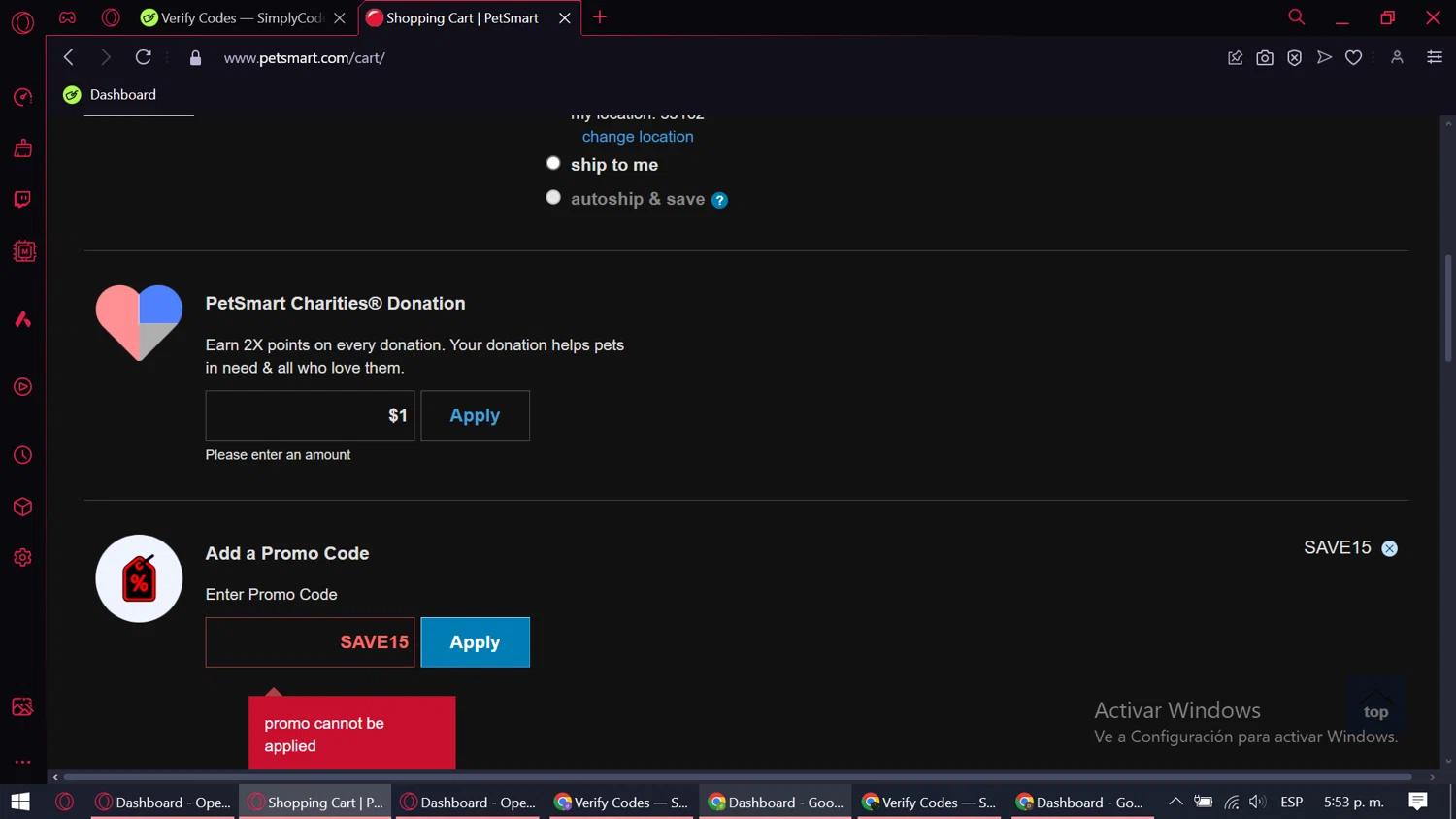The image size is (1456, 819).
Task: Open GX Control speedometer in sidebar
Action: [22, 97]
